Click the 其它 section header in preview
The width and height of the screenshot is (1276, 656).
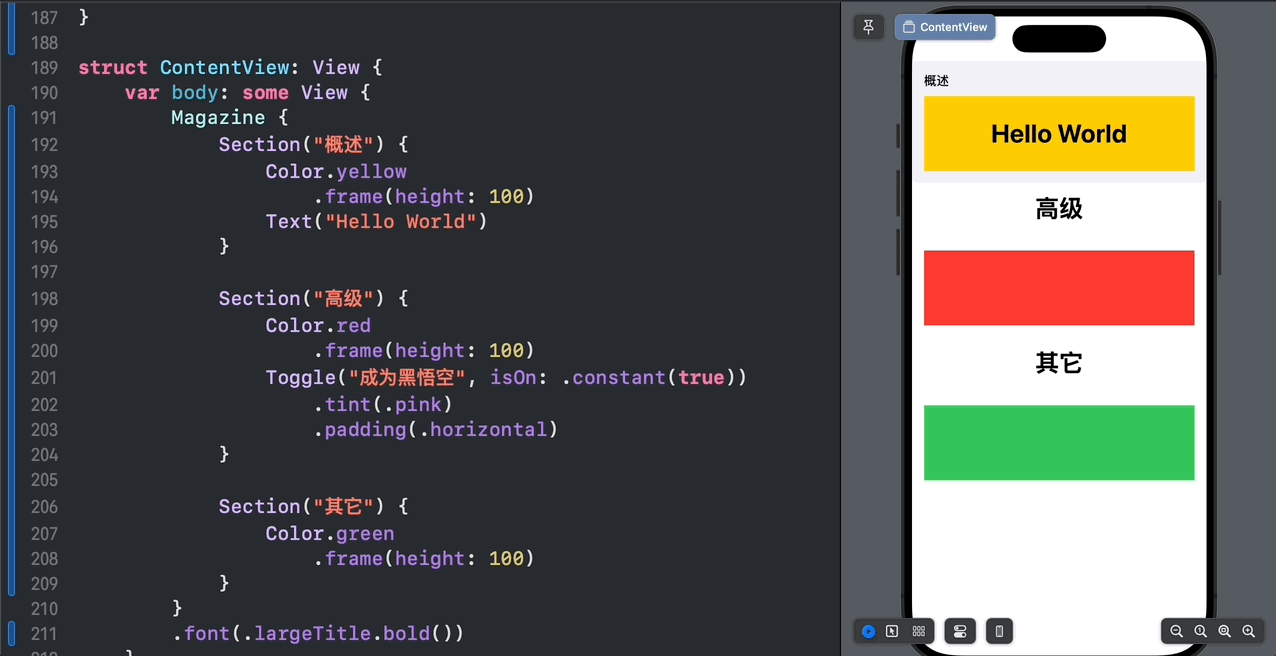tap(1059, 363)
